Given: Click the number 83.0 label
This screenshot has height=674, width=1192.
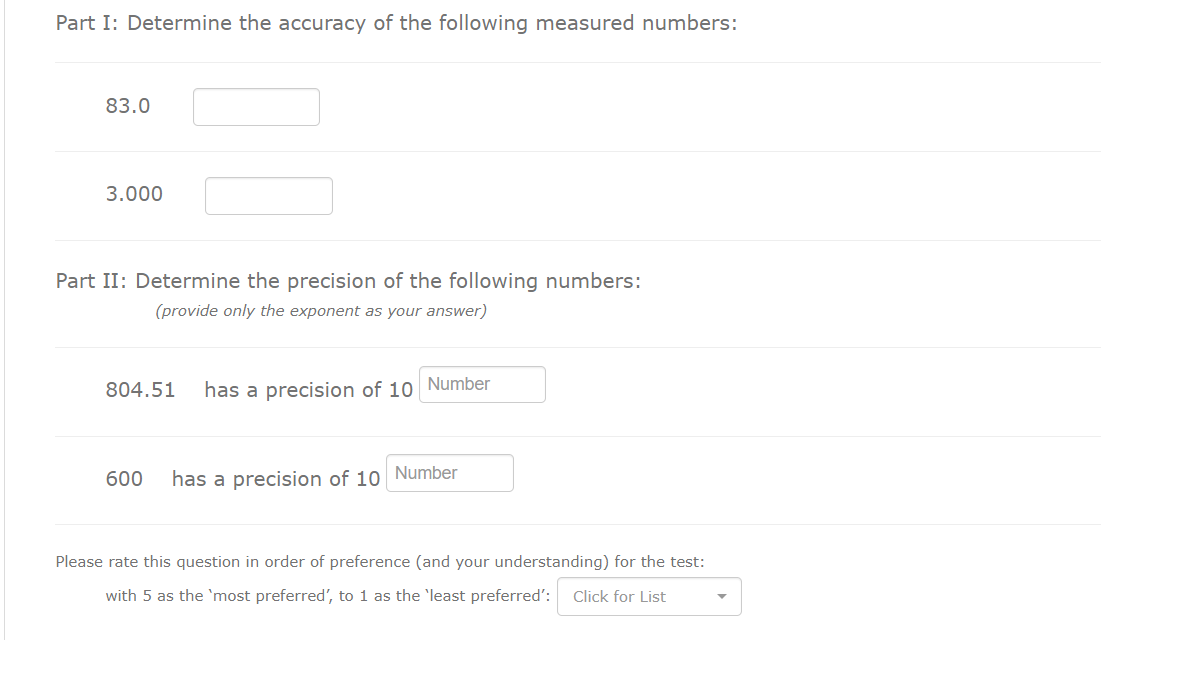Looking at the screenshot, I should (x=127, y=105).
